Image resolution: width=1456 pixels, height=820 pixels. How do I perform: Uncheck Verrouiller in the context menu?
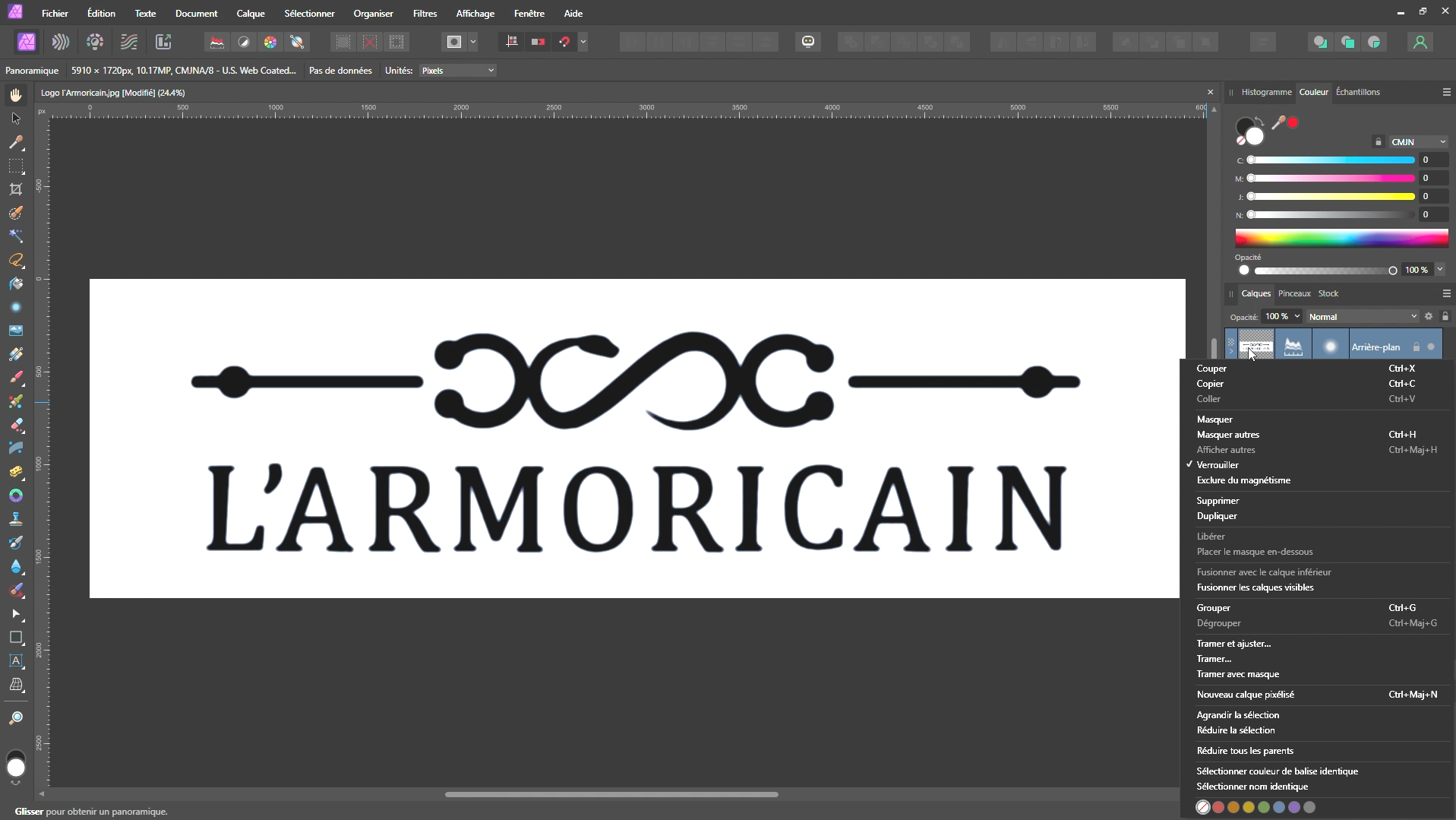[x=1218, y=465]
